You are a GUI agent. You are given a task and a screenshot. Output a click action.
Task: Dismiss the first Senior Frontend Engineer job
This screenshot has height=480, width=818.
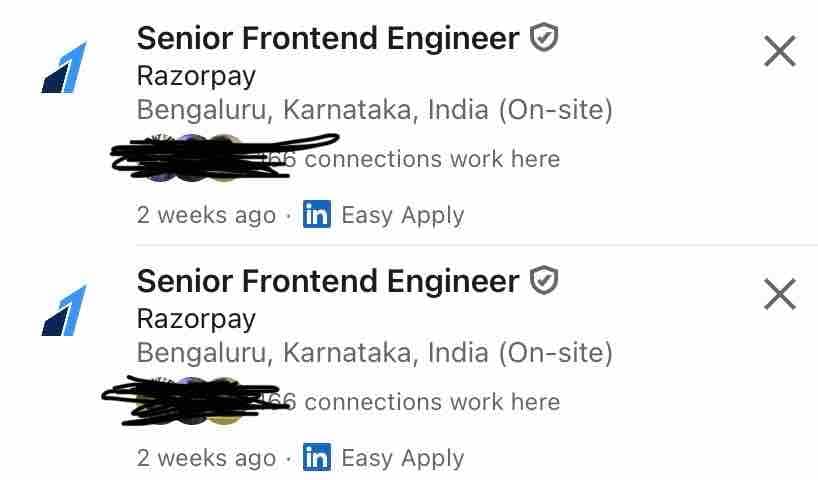click(779, 51)
